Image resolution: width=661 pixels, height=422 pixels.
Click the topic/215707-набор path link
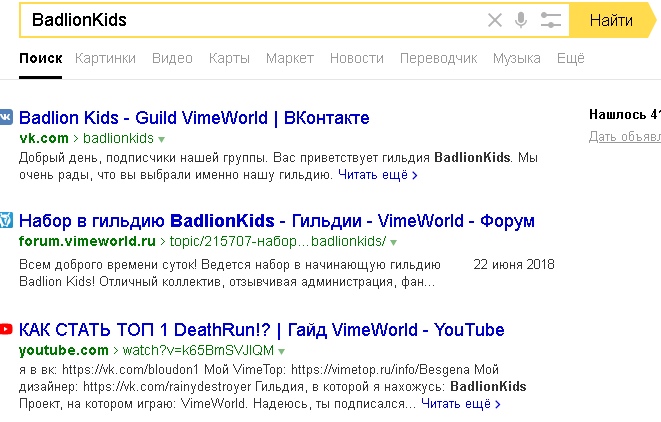278,241
